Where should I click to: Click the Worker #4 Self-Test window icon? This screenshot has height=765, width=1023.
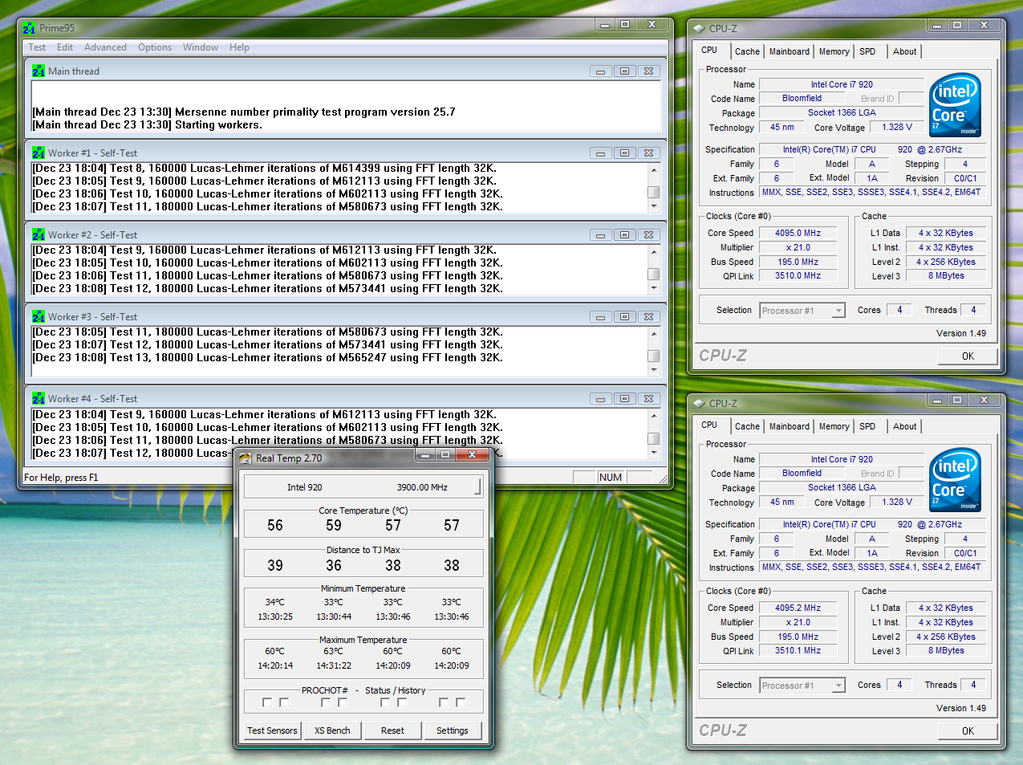(x=38, y=398)
